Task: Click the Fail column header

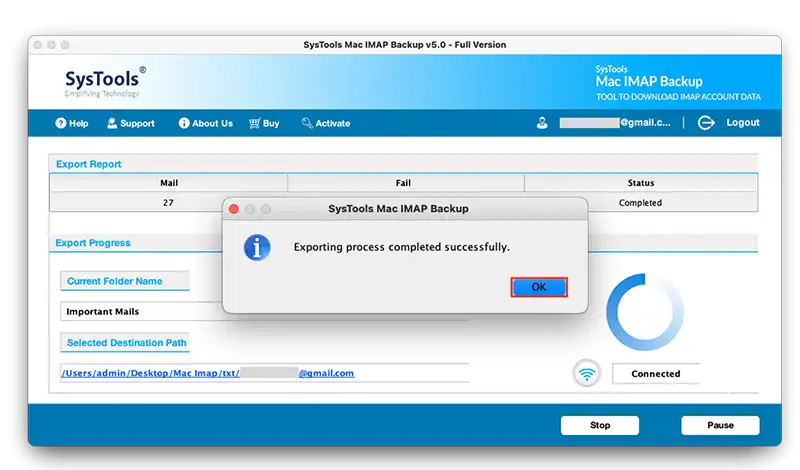Action: (406, 183)
